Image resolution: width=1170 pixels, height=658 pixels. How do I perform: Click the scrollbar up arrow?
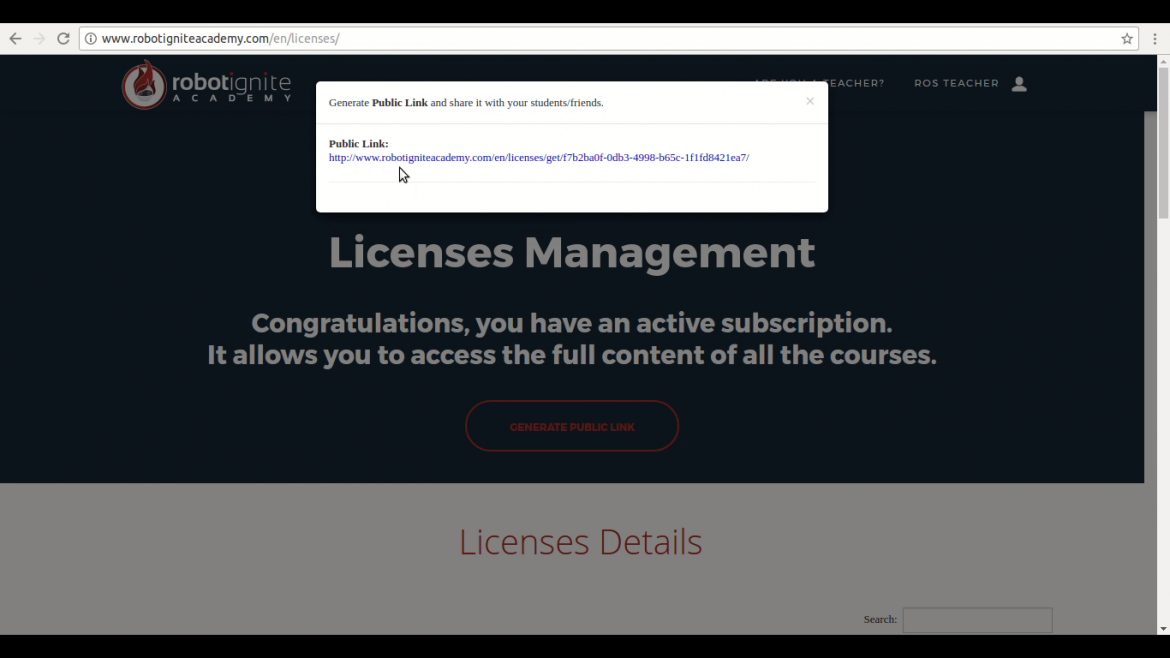click(1163, 62)
